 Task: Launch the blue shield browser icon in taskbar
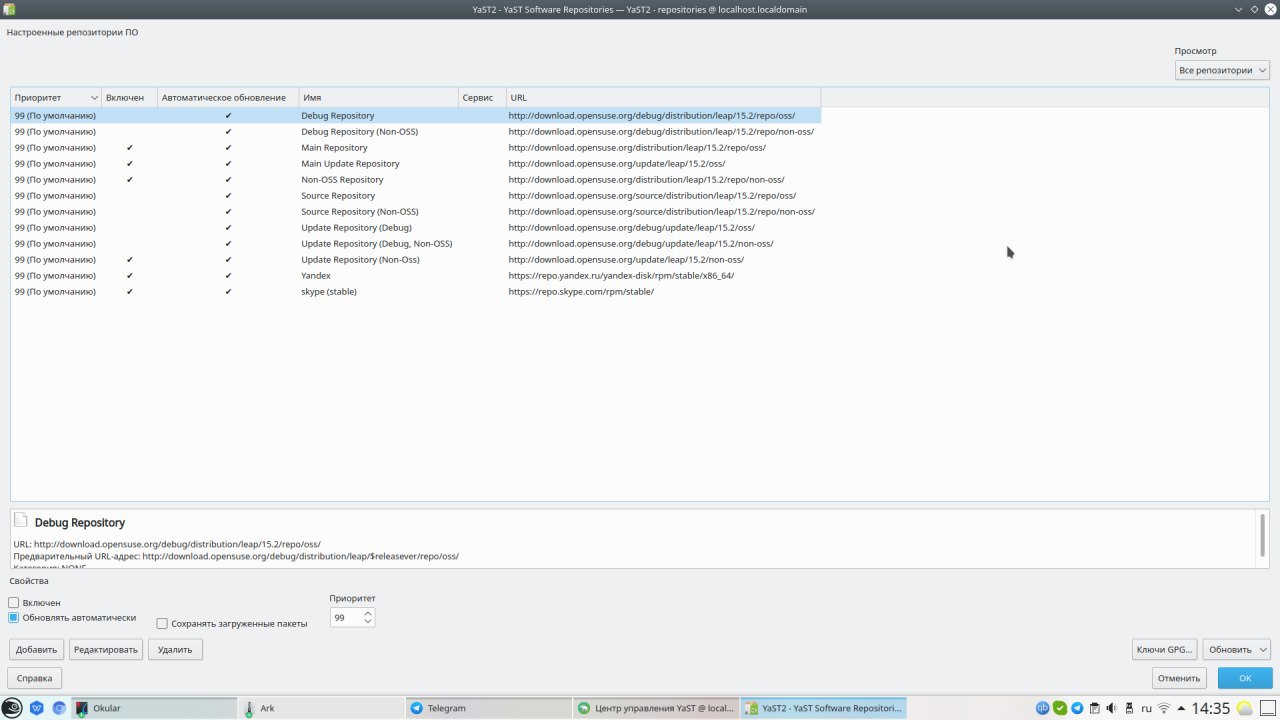click(x=37, y=708)
